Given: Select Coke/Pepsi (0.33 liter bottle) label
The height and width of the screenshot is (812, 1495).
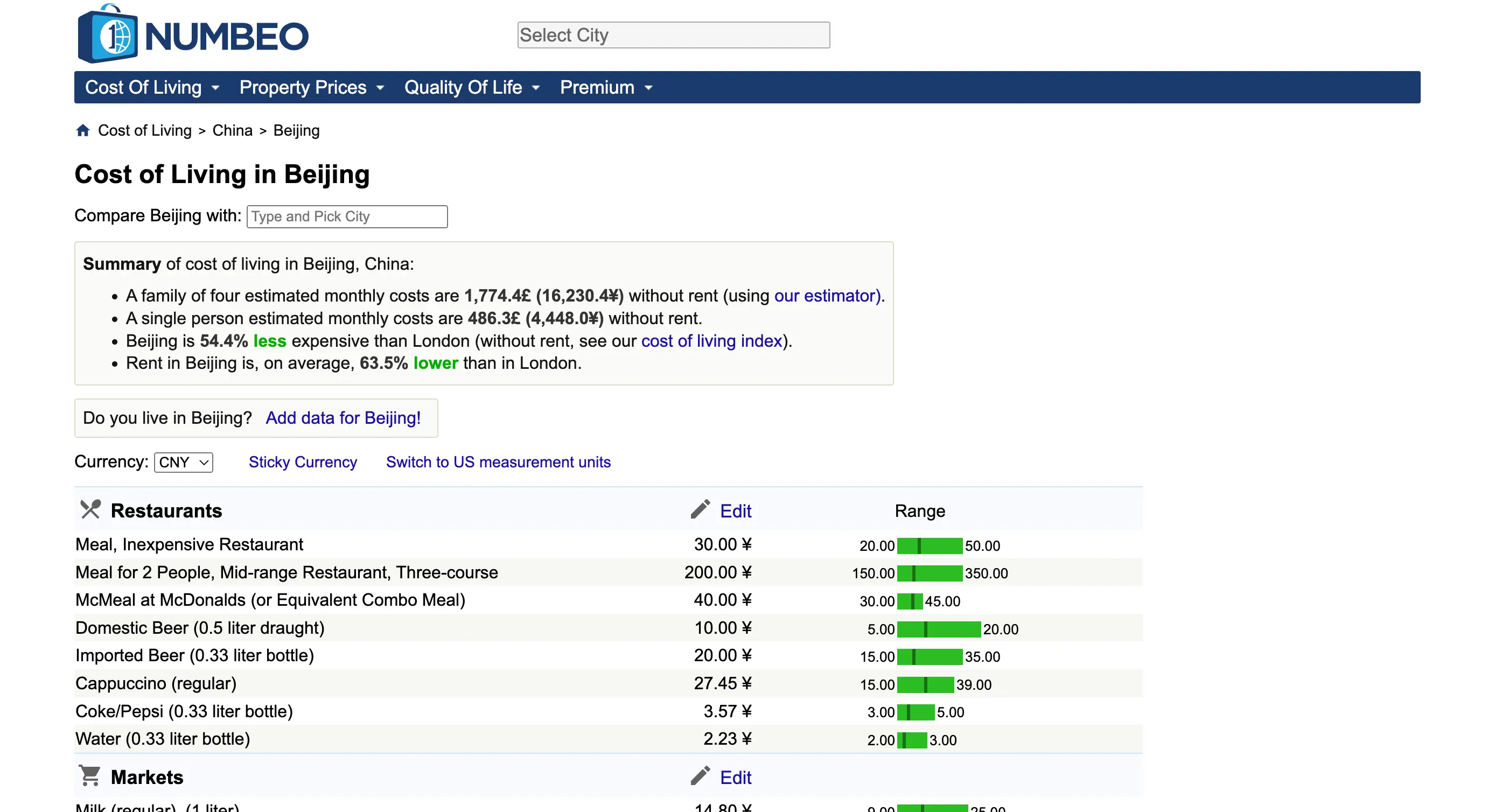Looking at the screenshot, I should (184, 711).
